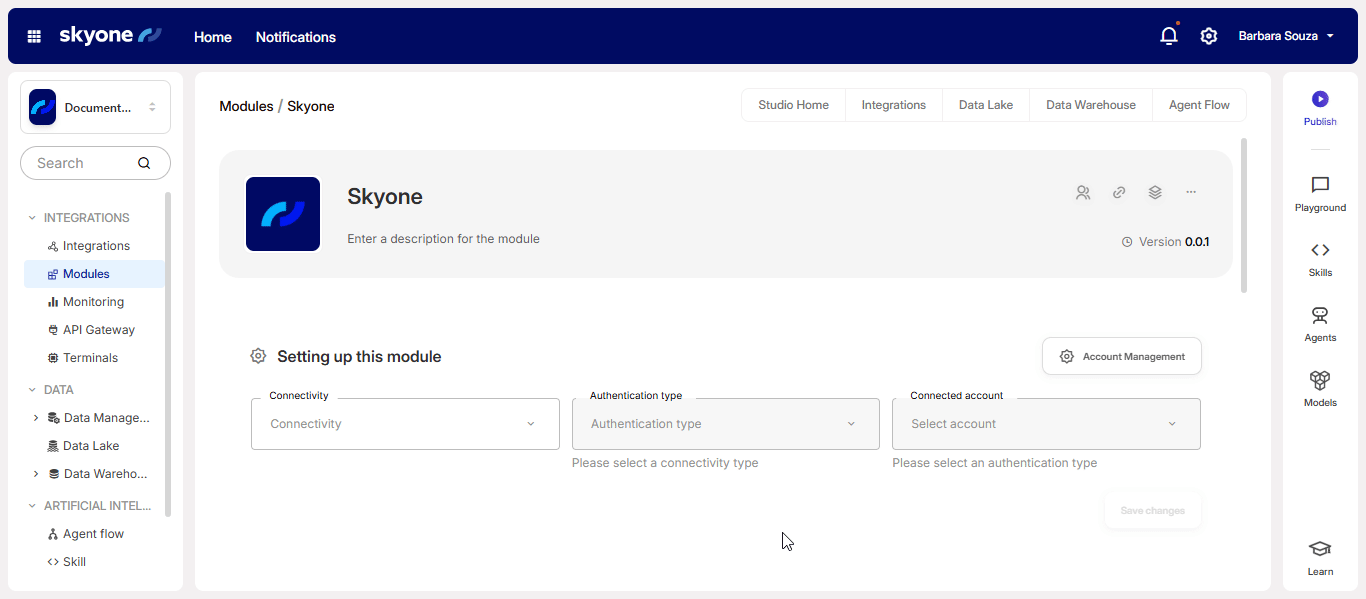Open the module more options ellipsis
This screenshot has height=599, width=1366.
(x=1191, y=192)
